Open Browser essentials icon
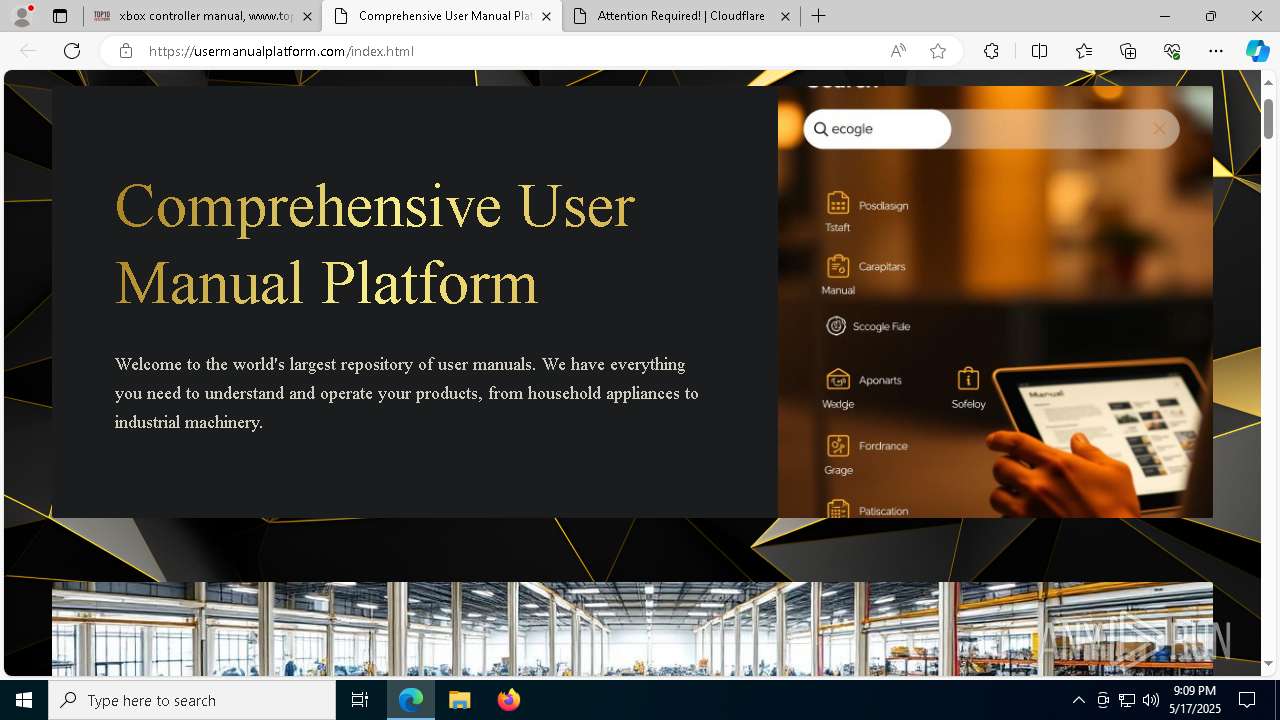This screenshot has width=1280, height=720. (x=1172, y=51)
